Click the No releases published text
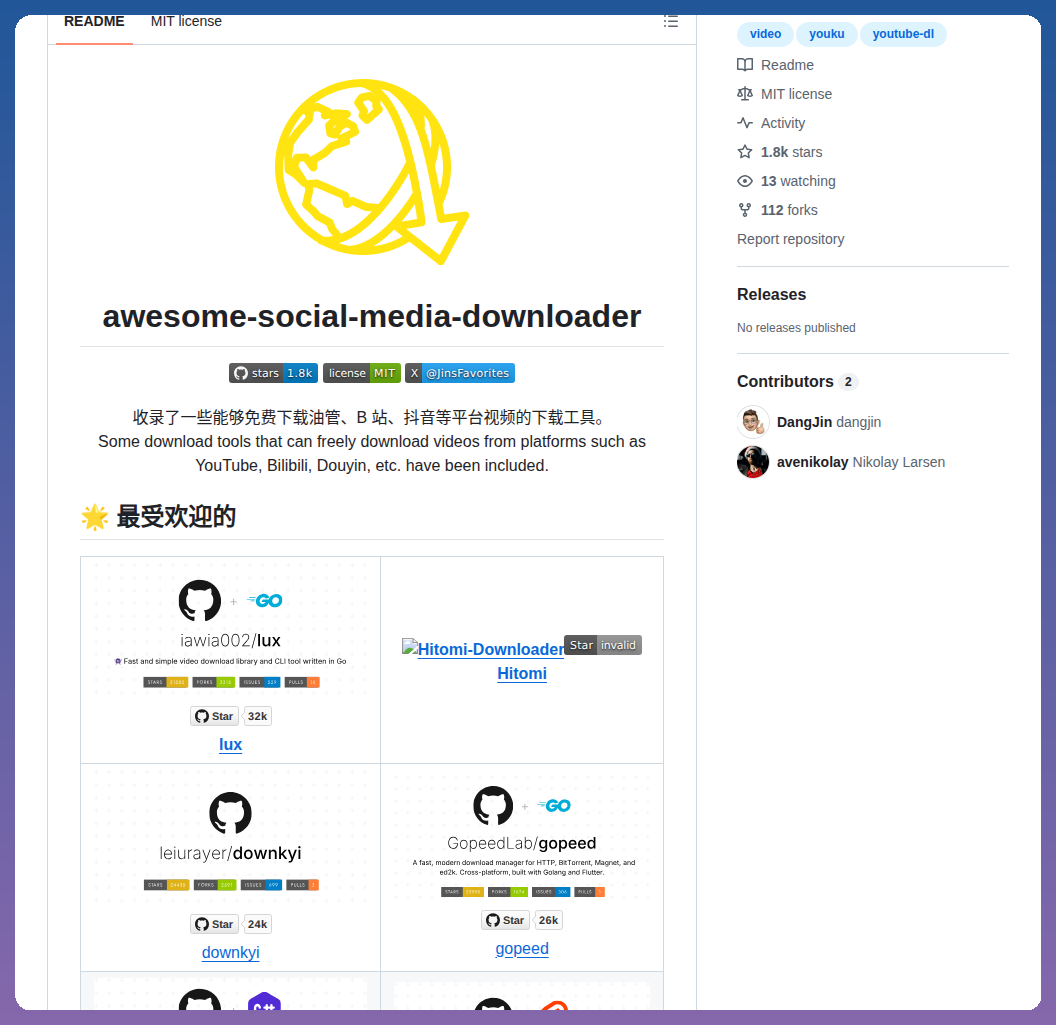This screenshot has width=1056, height=1025. coord(796,327)
